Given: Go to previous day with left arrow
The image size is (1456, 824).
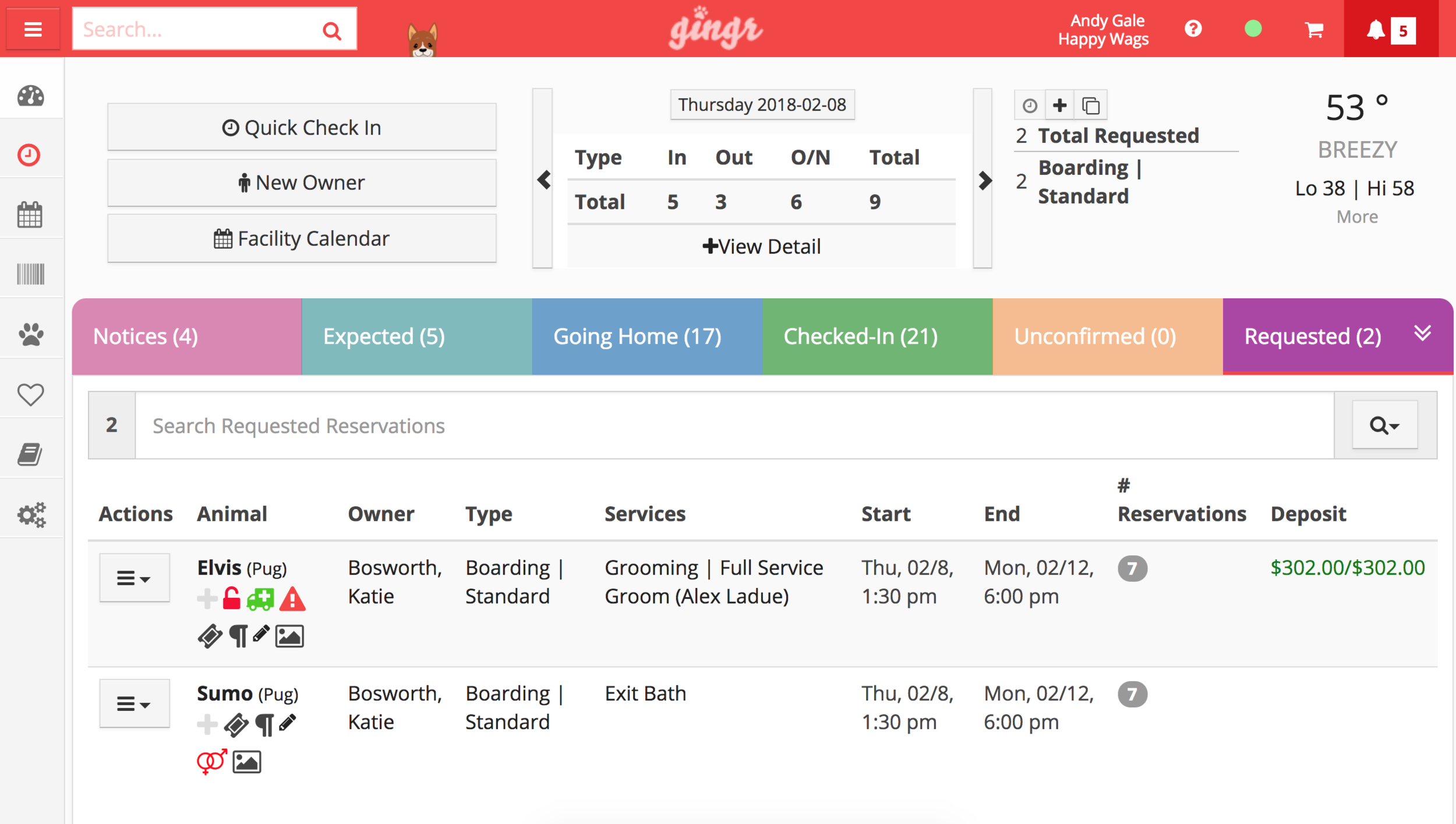Looking at the screenshot, I should 543,179.
